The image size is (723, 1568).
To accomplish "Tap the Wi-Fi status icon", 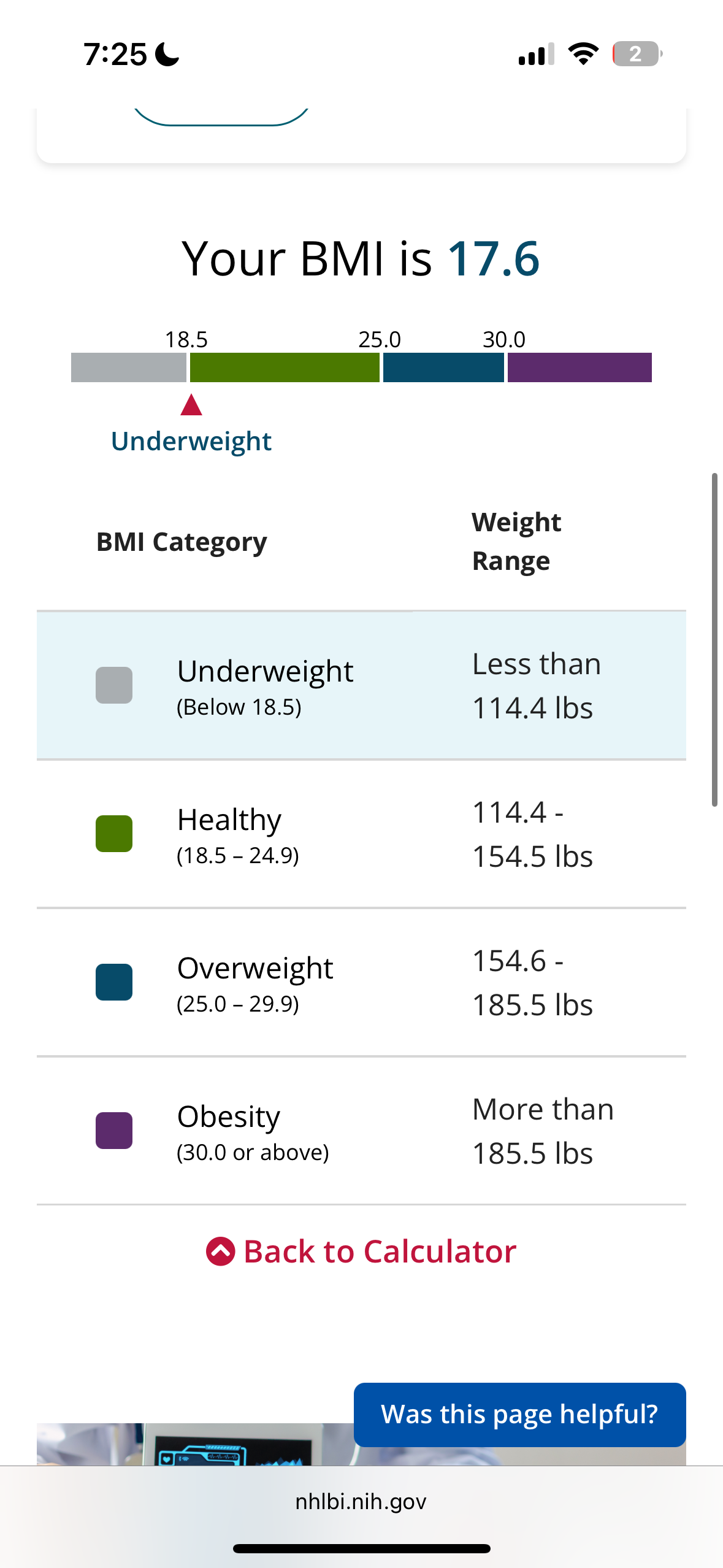I will coord(583,54).
